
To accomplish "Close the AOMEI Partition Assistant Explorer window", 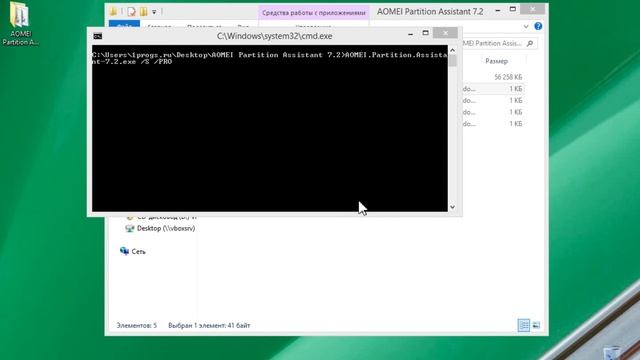I will tap(533, 9).
